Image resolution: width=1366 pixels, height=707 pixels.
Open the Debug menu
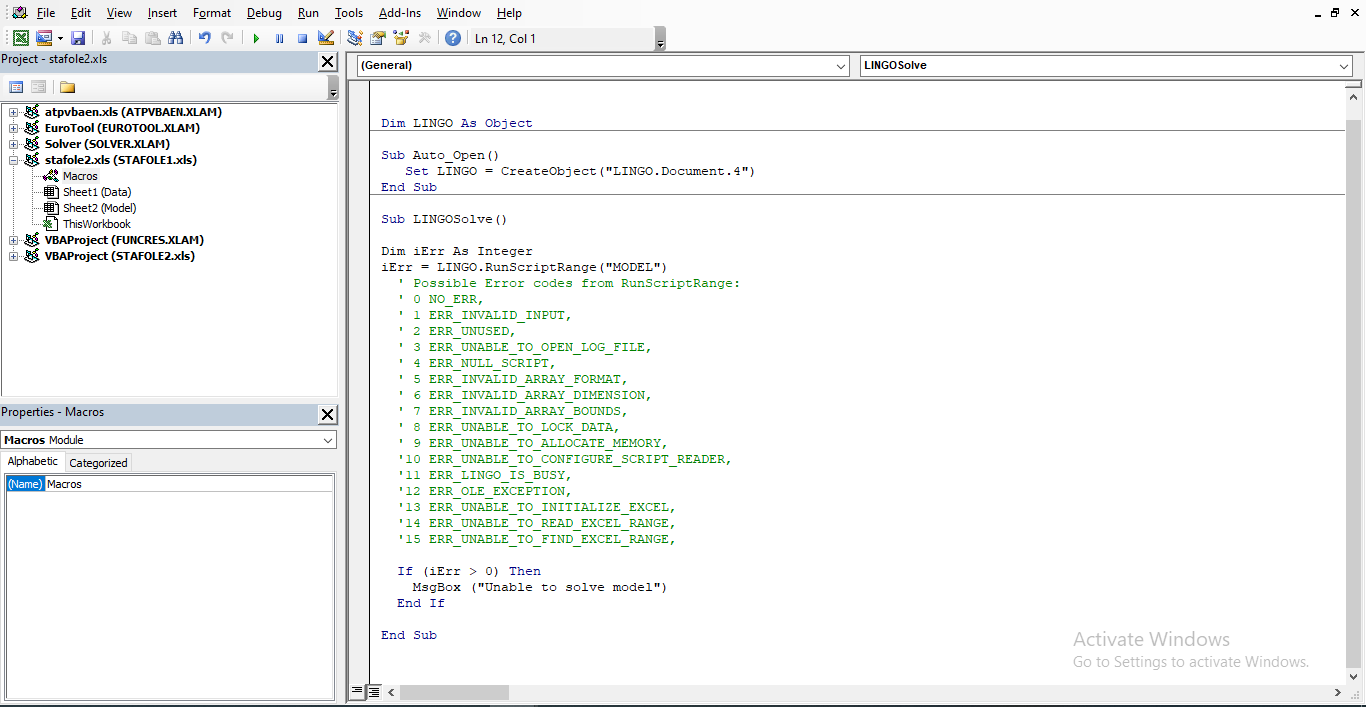coord(264,13)
